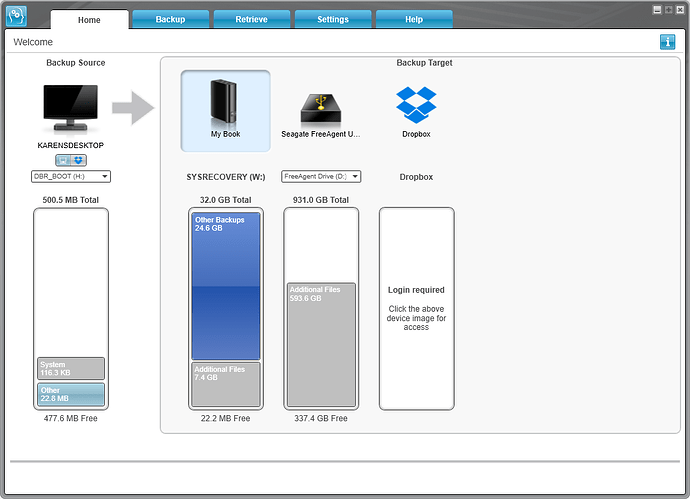Click the 337.4 GB Free label
This screenshot has height=499, width=690.
(x=321, y=418)
